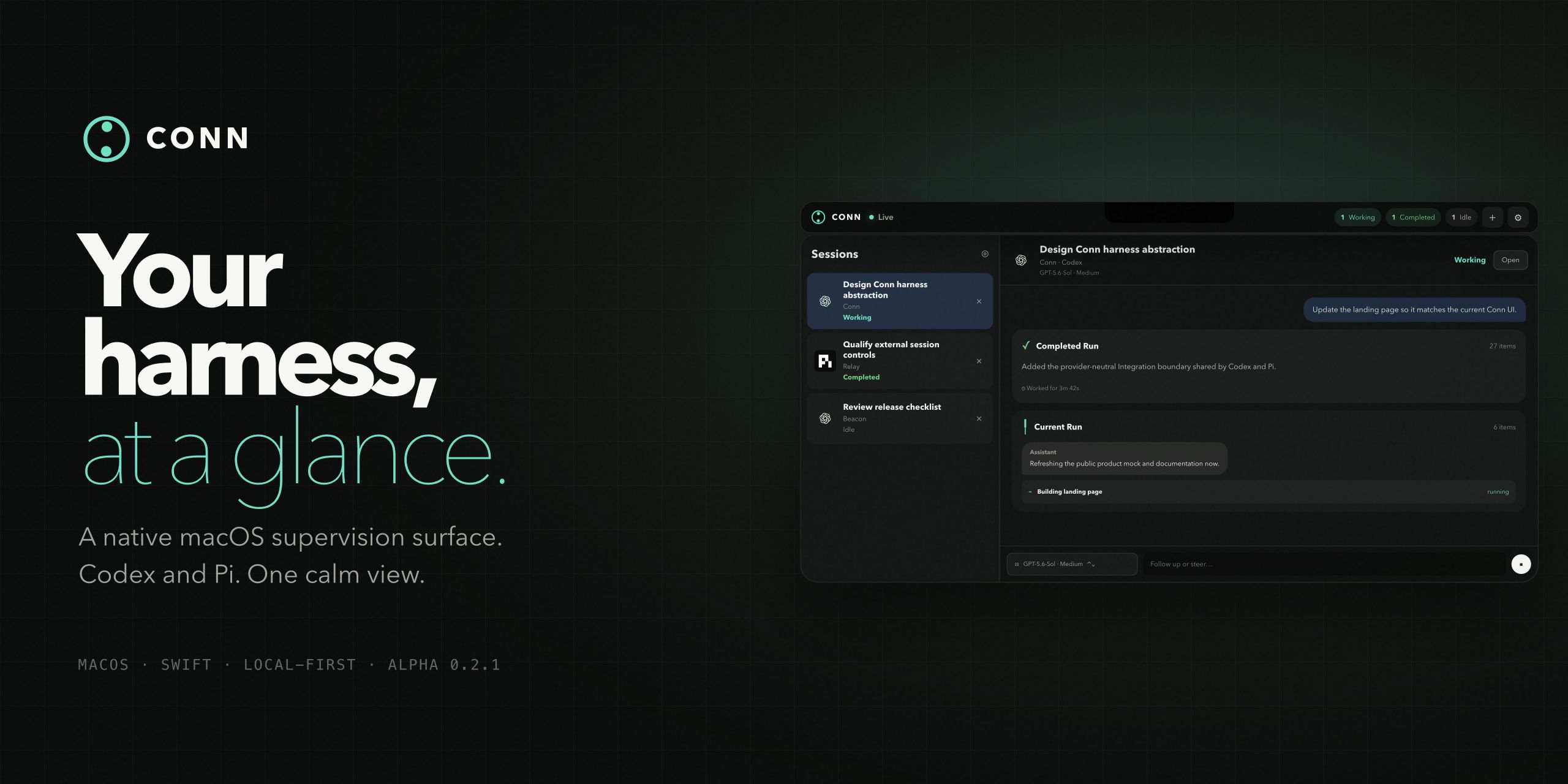The image size is (1568, 784).
Task: Click the Idle status on the Review release session
Action: pos(848,430)
